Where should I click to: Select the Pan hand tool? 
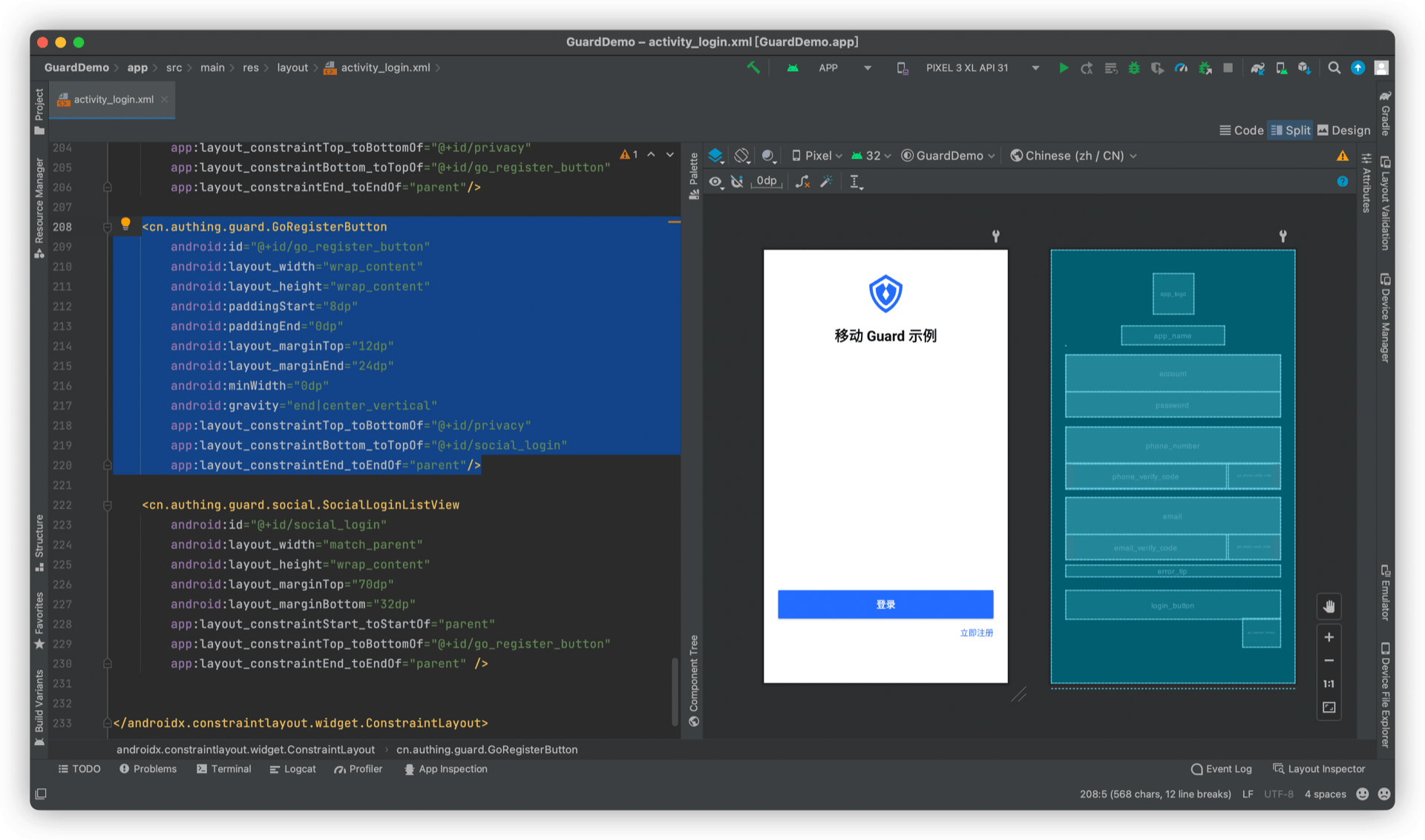tap(1329, 607)
